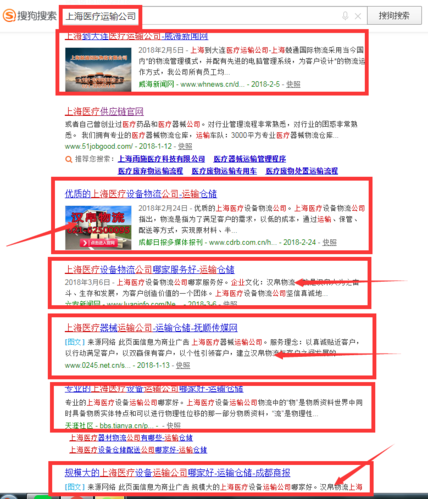This screenshot has height=499, width=428.
Task: Click the Sogou logo icon
Action: (x=9, y=15)
